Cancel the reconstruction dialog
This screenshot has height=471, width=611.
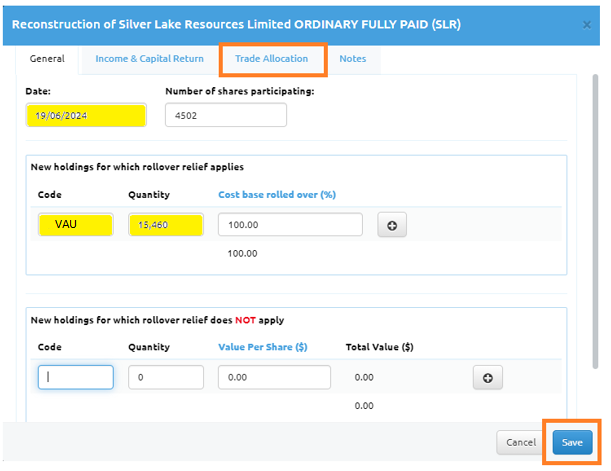(x=521, y=442)
